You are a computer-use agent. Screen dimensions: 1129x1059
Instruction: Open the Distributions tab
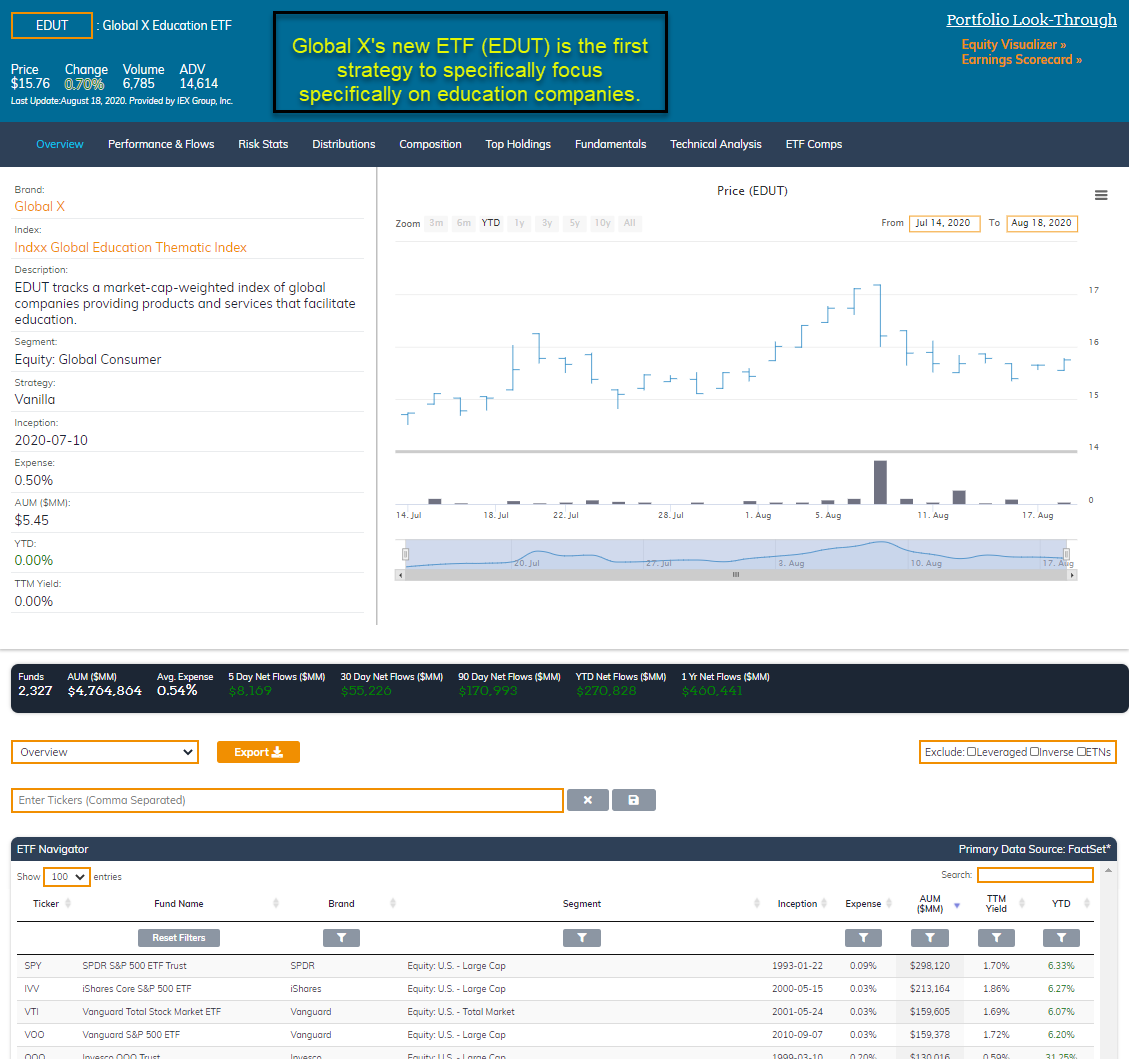tap(343, 144)
